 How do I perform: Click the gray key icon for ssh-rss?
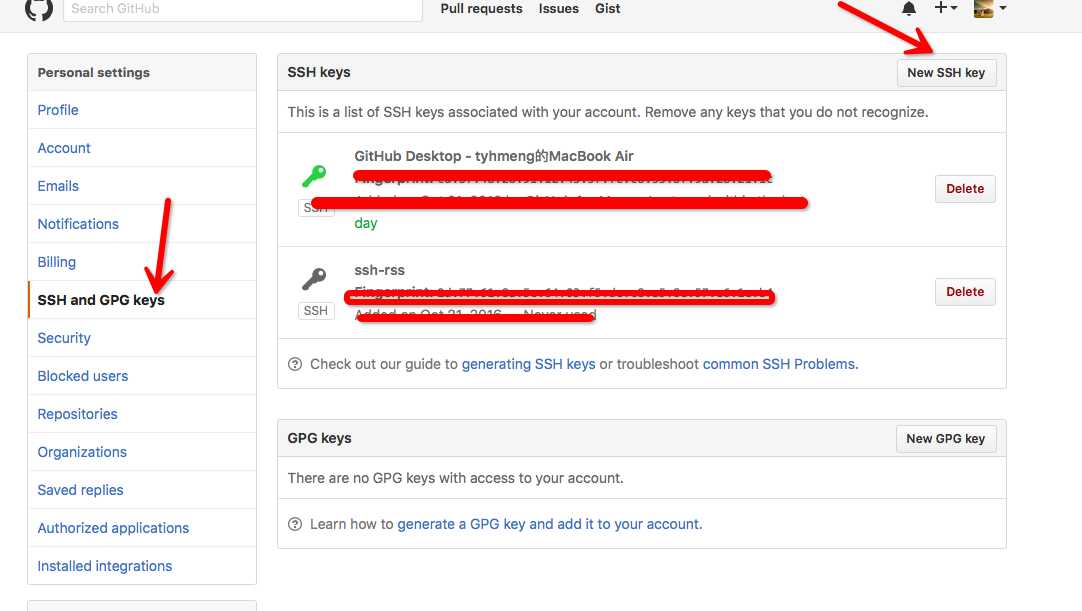[x=314, y=278]
